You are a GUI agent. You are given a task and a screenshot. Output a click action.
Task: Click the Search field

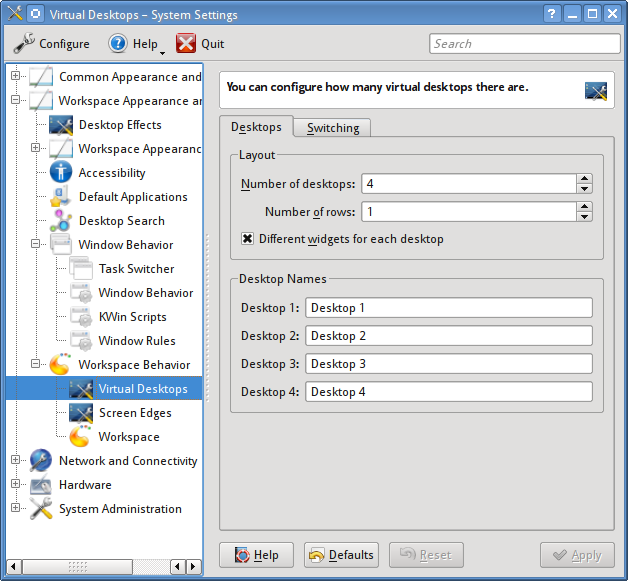[525, 43]
